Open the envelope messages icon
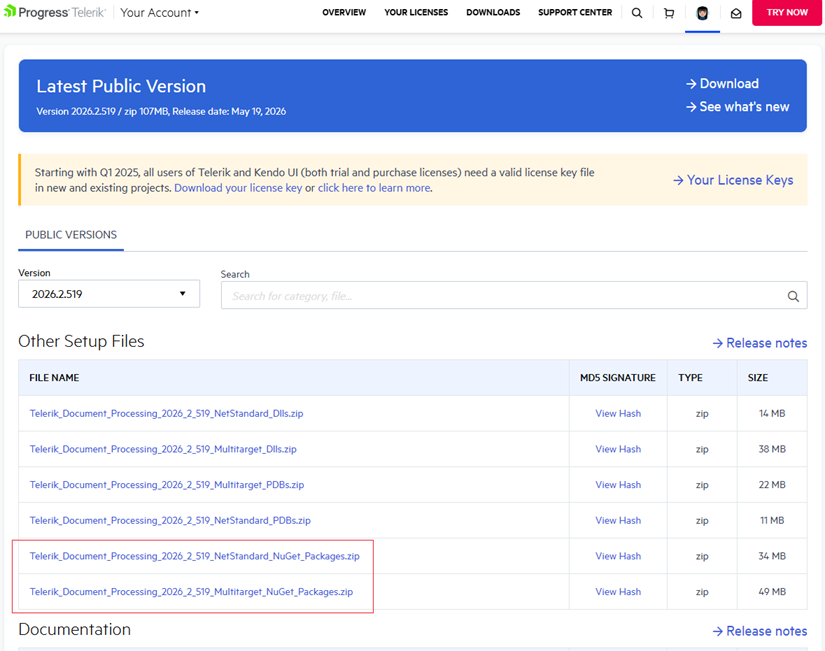The image size is (825, 651). click(x=736, y=13)
